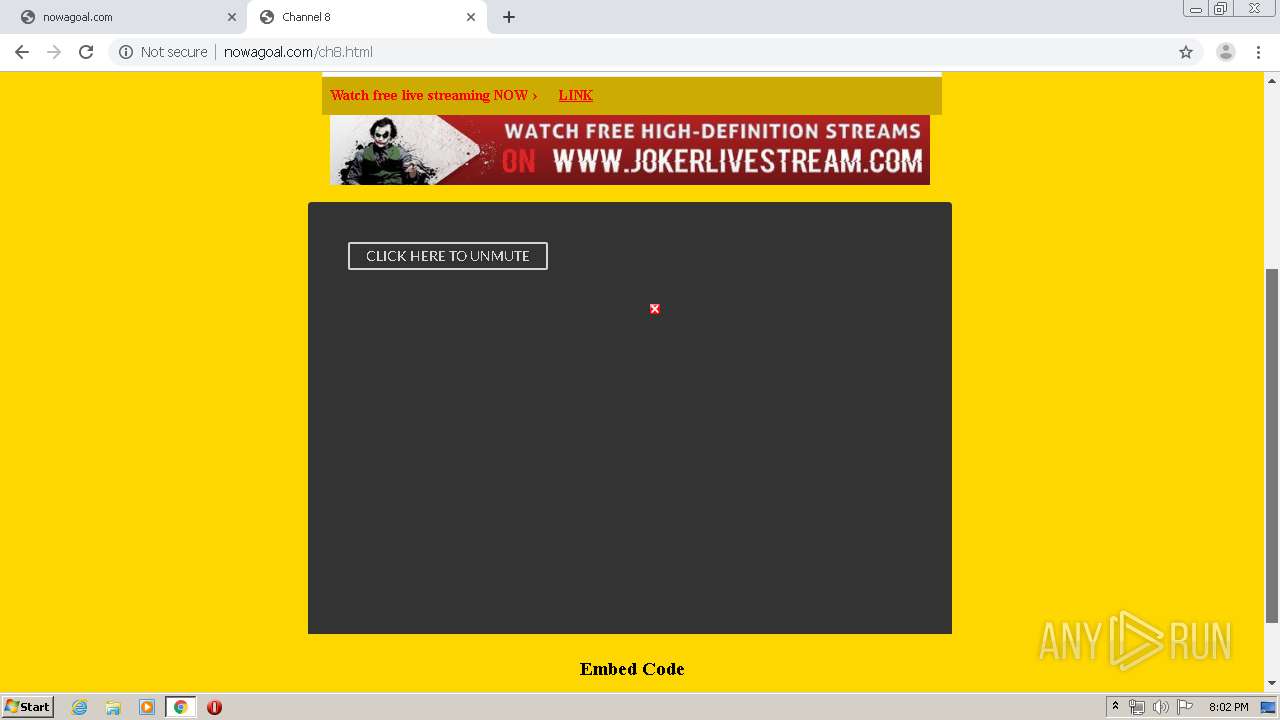The image size is (1280, 720).
Task: Click CLICK HERE TO UNMUTE button
Action: pos(448,256)
